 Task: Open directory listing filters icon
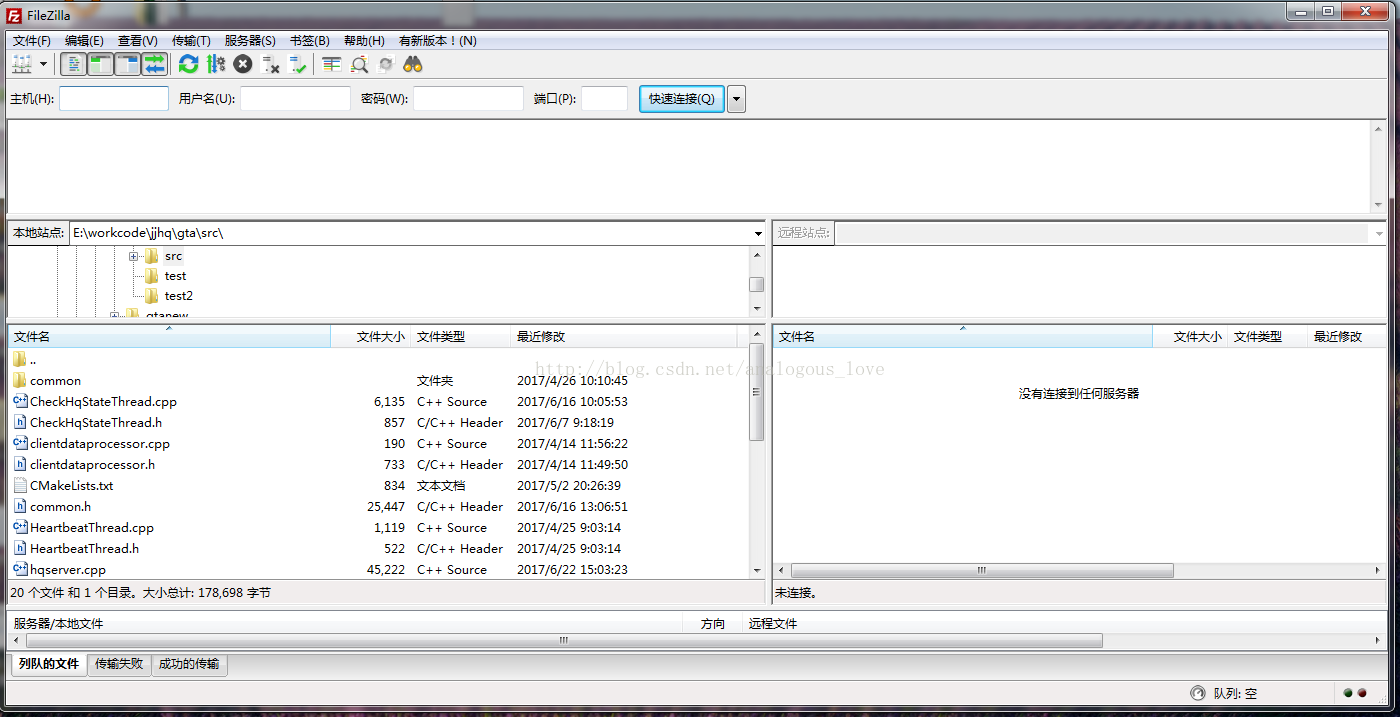click(332, 64)
